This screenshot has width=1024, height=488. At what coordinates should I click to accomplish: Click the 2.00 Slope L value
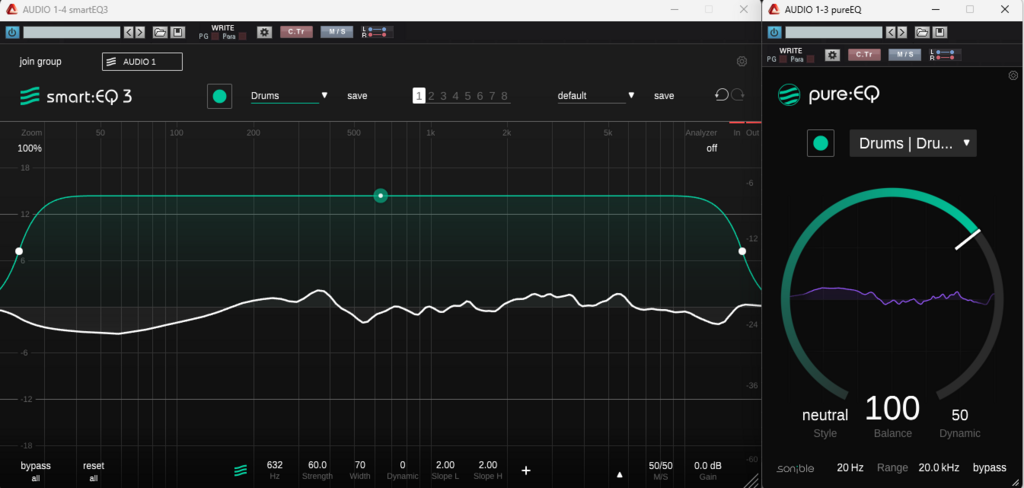point(445,465)
